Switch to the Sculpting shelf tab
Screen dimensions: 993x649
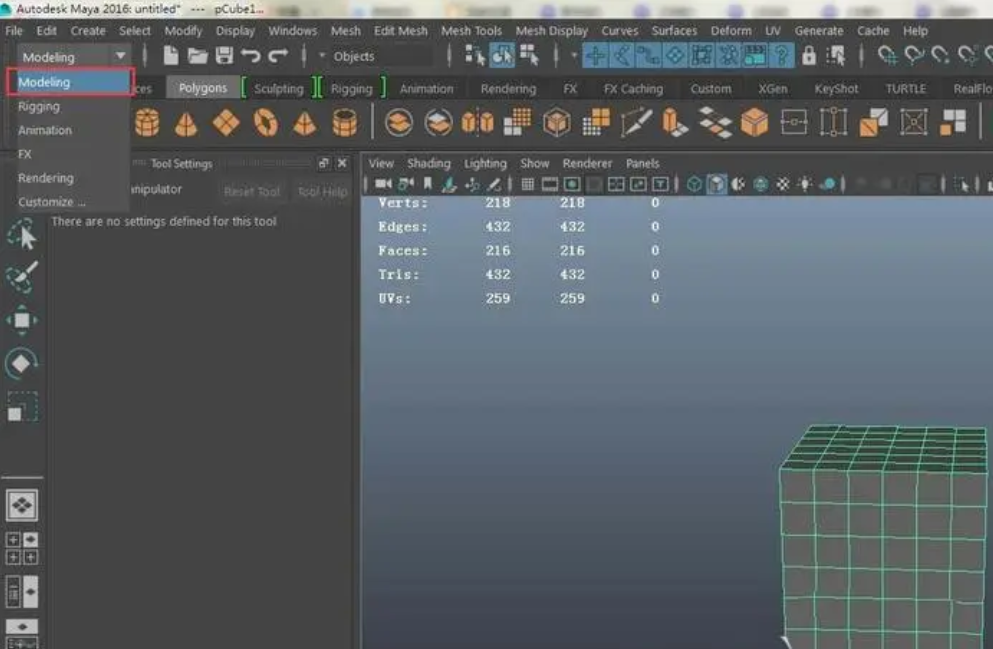279,89
